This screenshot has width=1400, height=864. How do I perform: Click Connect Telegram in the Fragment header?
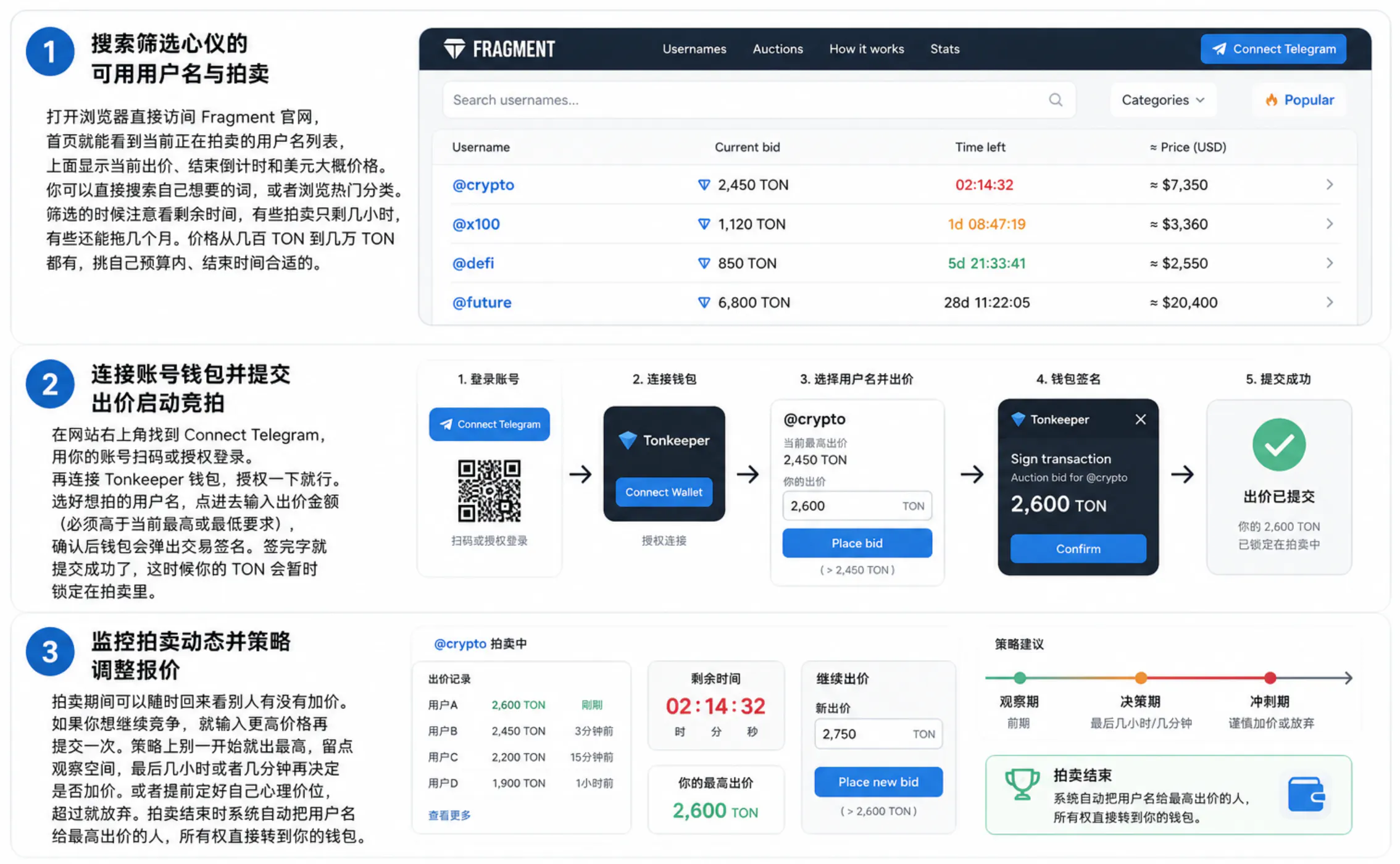coord(1273,49)
